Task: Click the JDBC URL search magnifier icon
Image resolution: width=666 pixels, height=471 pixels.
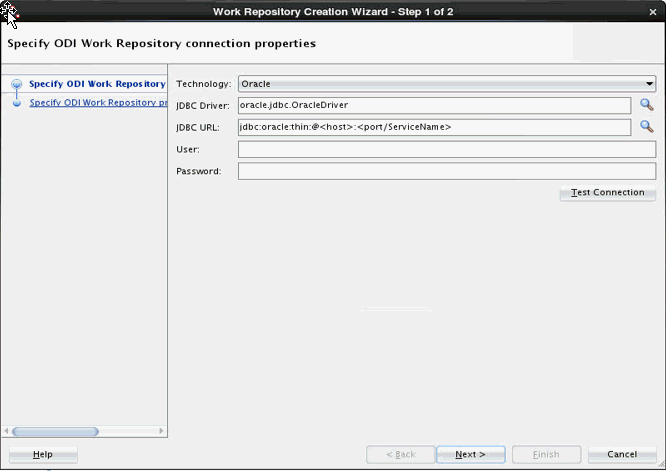Action: coord(646,126)
